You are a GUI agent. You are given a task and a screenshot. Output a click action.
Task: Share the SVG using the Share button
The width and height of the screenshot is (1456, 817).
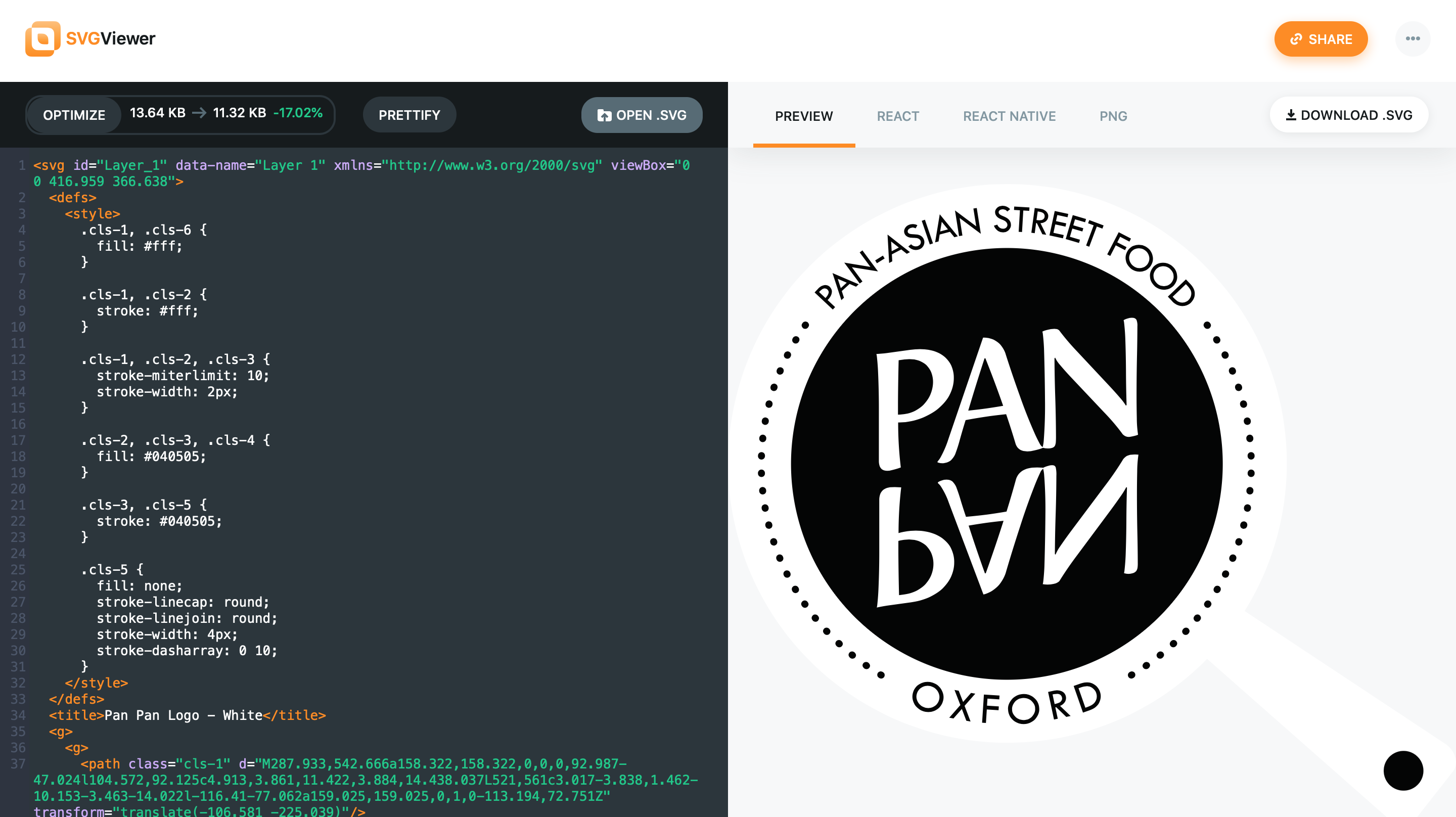[1321, 39]
